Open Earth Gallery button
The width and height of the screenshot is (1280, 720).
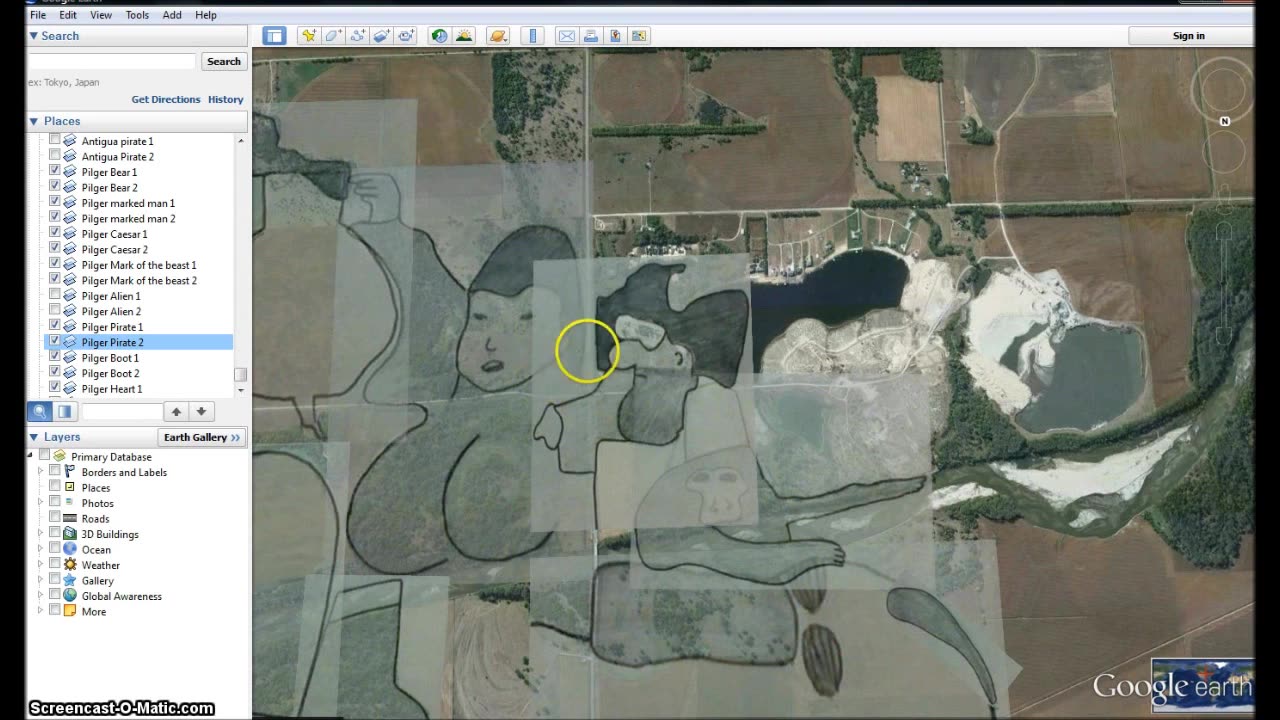[x=203, y=437]
